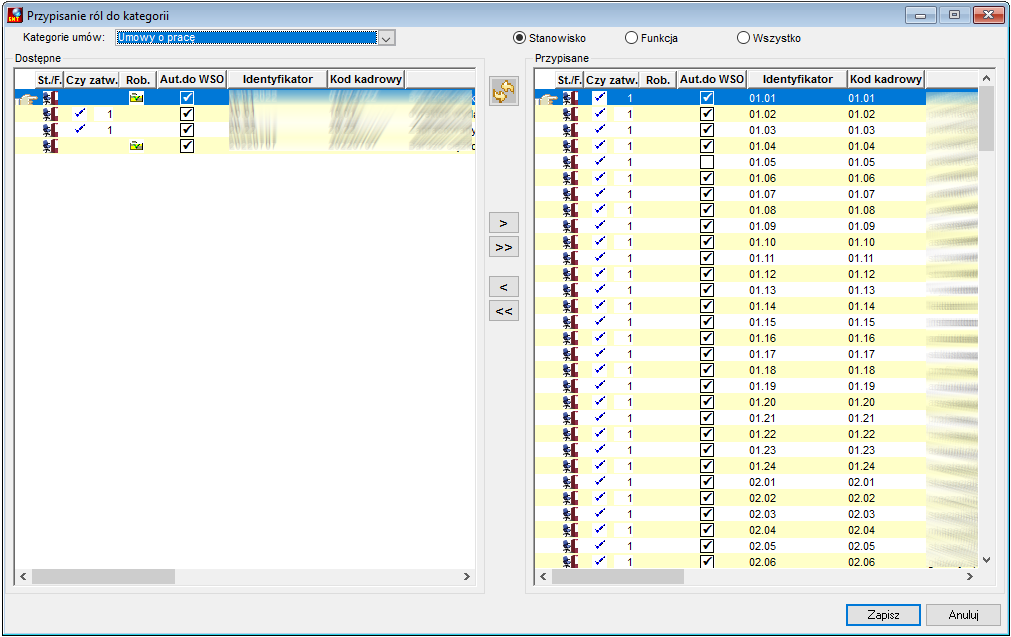Uncheck Aut.do WSO checkbox in row 01.01
The image size is (1011, 637).
pos(707,98)
